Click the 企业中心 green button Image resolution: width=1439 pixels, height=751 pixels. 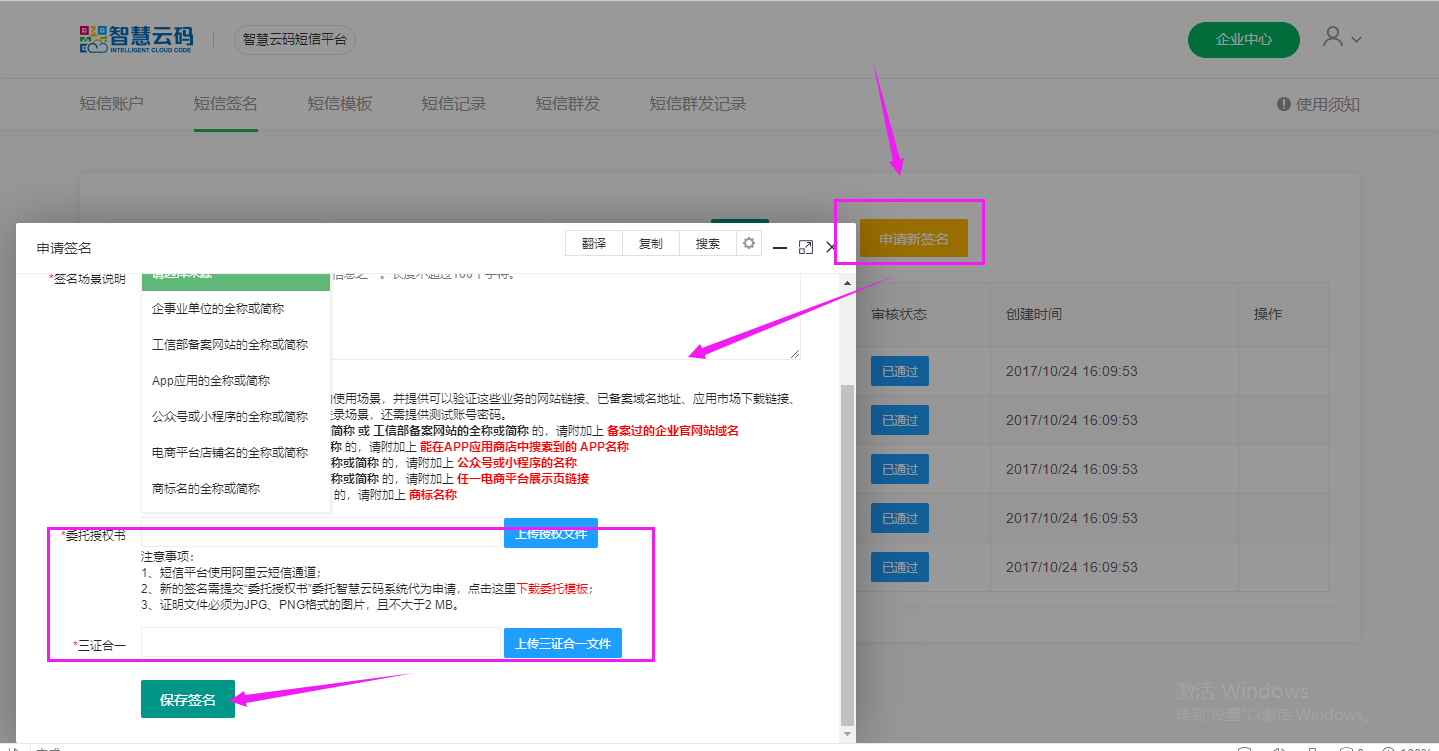pyautogui.click(x=1243, y=40)
